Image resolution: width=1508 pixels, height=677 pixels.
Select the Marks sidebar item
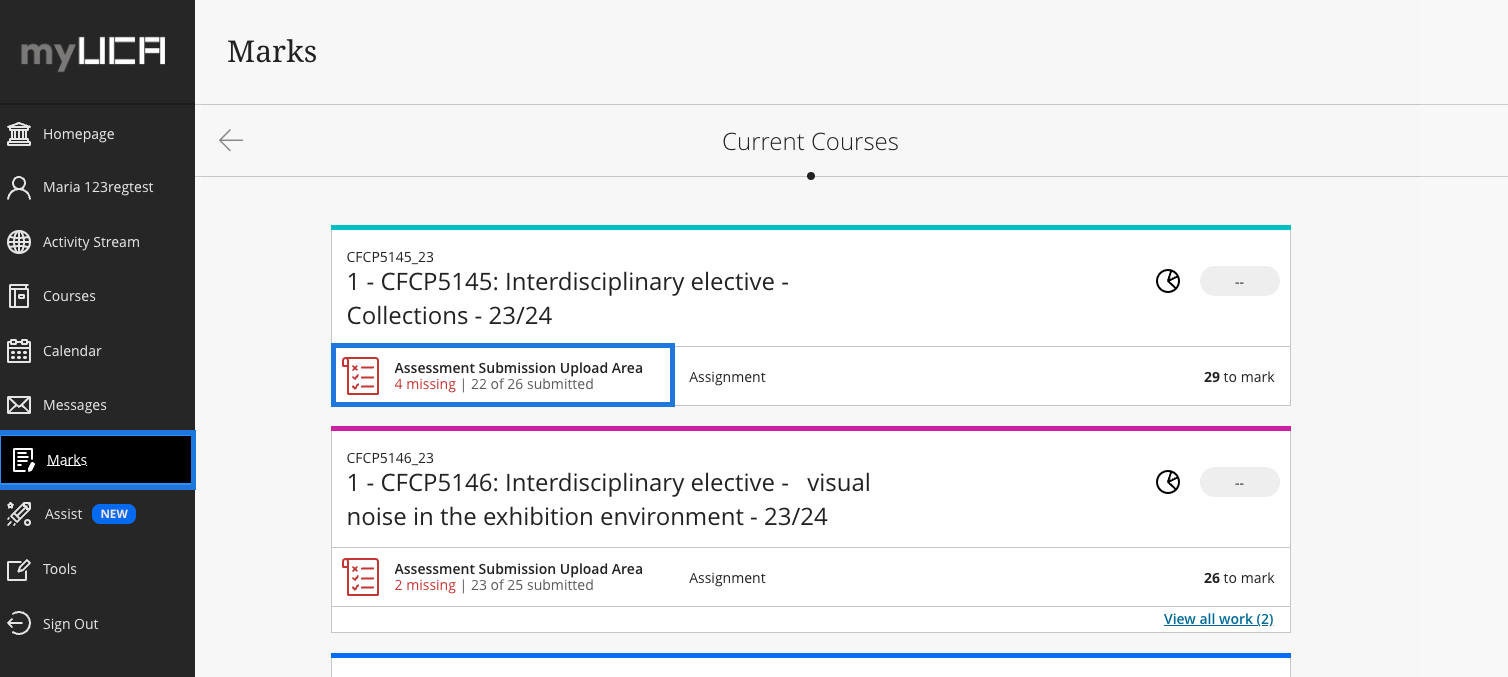pos(67,460)
